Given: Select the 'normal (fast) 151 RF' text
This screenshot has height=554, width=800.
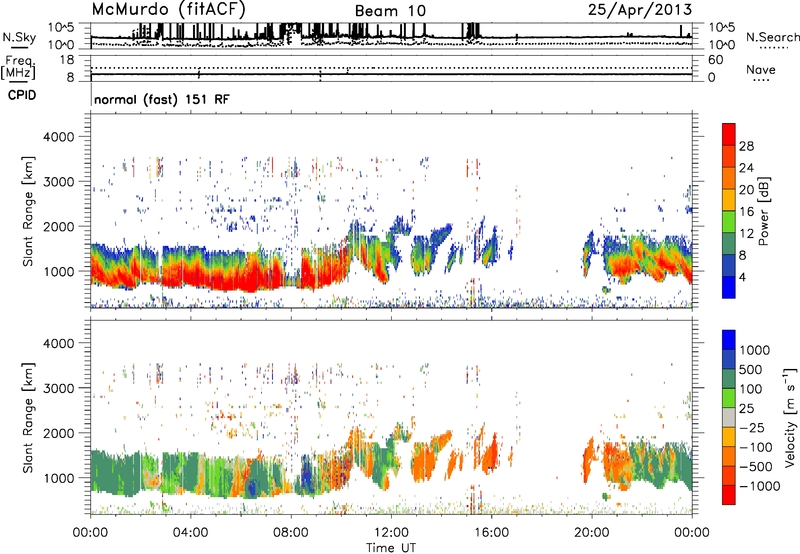Looking at the screenshot, I should 162,99.
